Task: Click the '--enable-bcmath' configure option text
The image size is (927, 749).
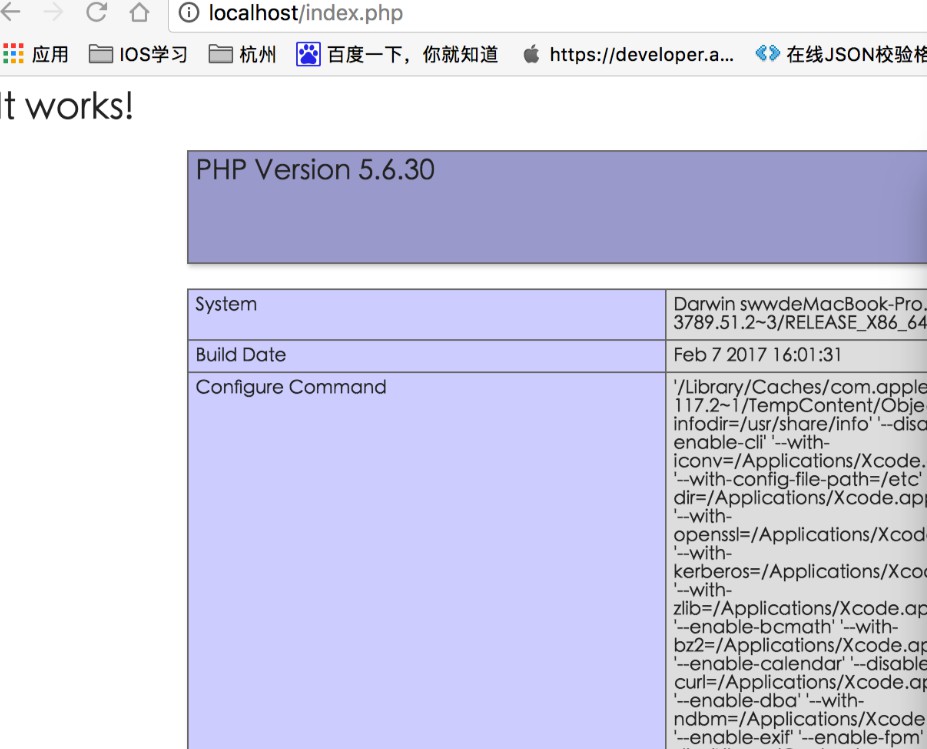Action: point(739,627)
